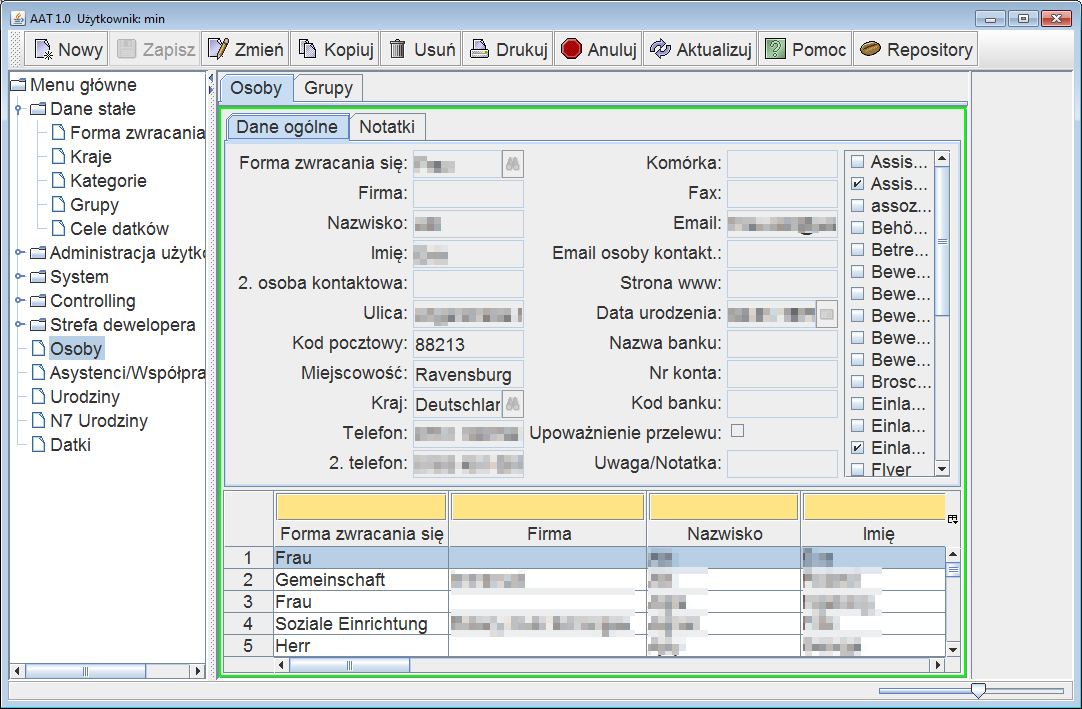
Task: Expand the System tree node
Action: [x=19, y=277]
